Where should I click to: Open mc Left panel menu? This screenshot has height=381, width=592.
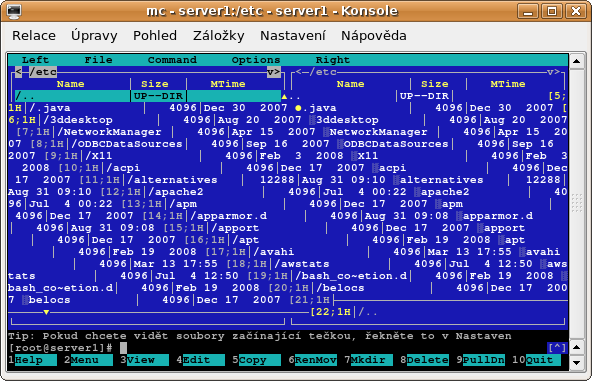35,60
